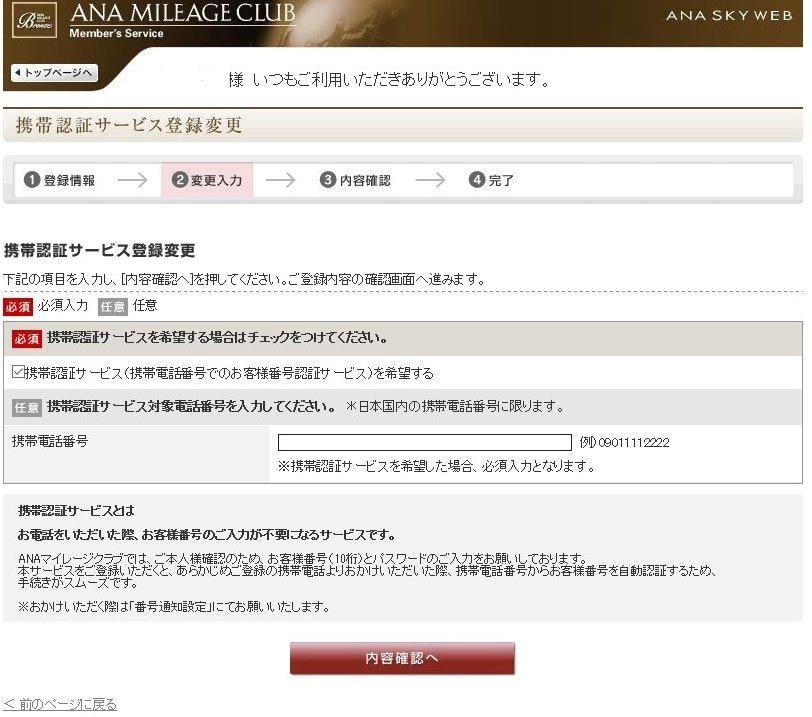Select step 2 変更入力
The image size is (812, 717).
point(207,180)
